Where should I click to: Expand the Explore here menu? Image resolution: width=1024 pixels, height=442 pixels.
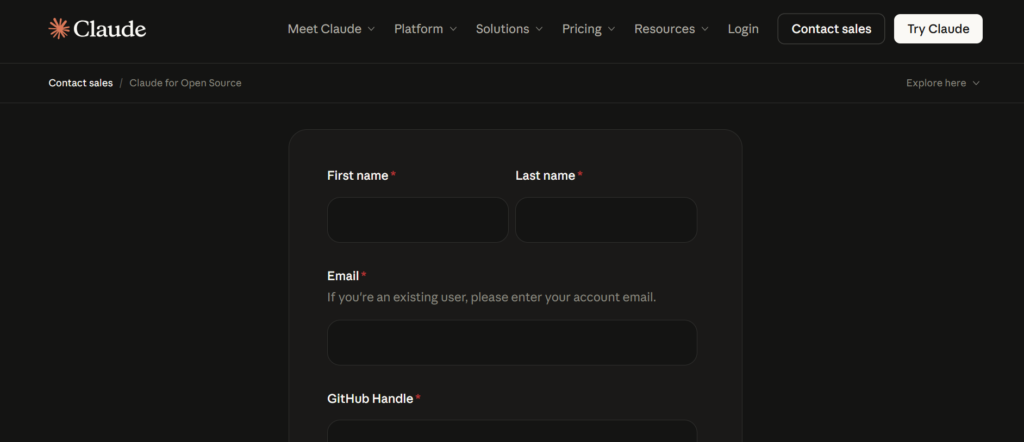(x=942, y=83)
